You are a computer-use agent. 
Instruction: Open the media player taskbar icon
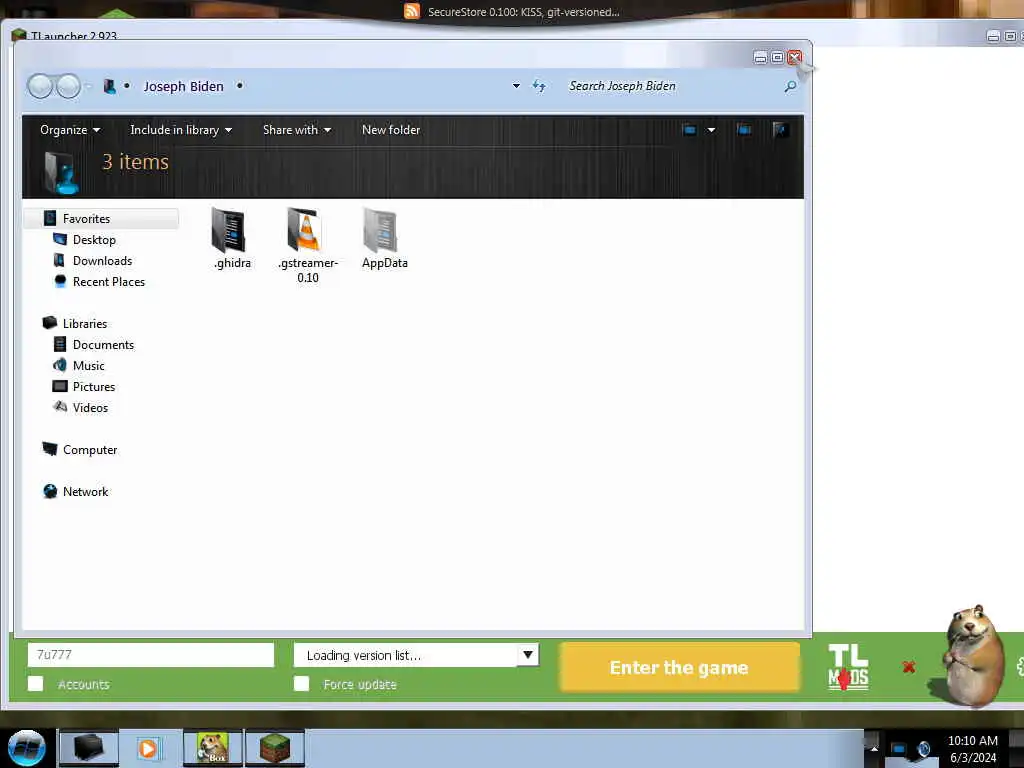(x=148, y=748)
